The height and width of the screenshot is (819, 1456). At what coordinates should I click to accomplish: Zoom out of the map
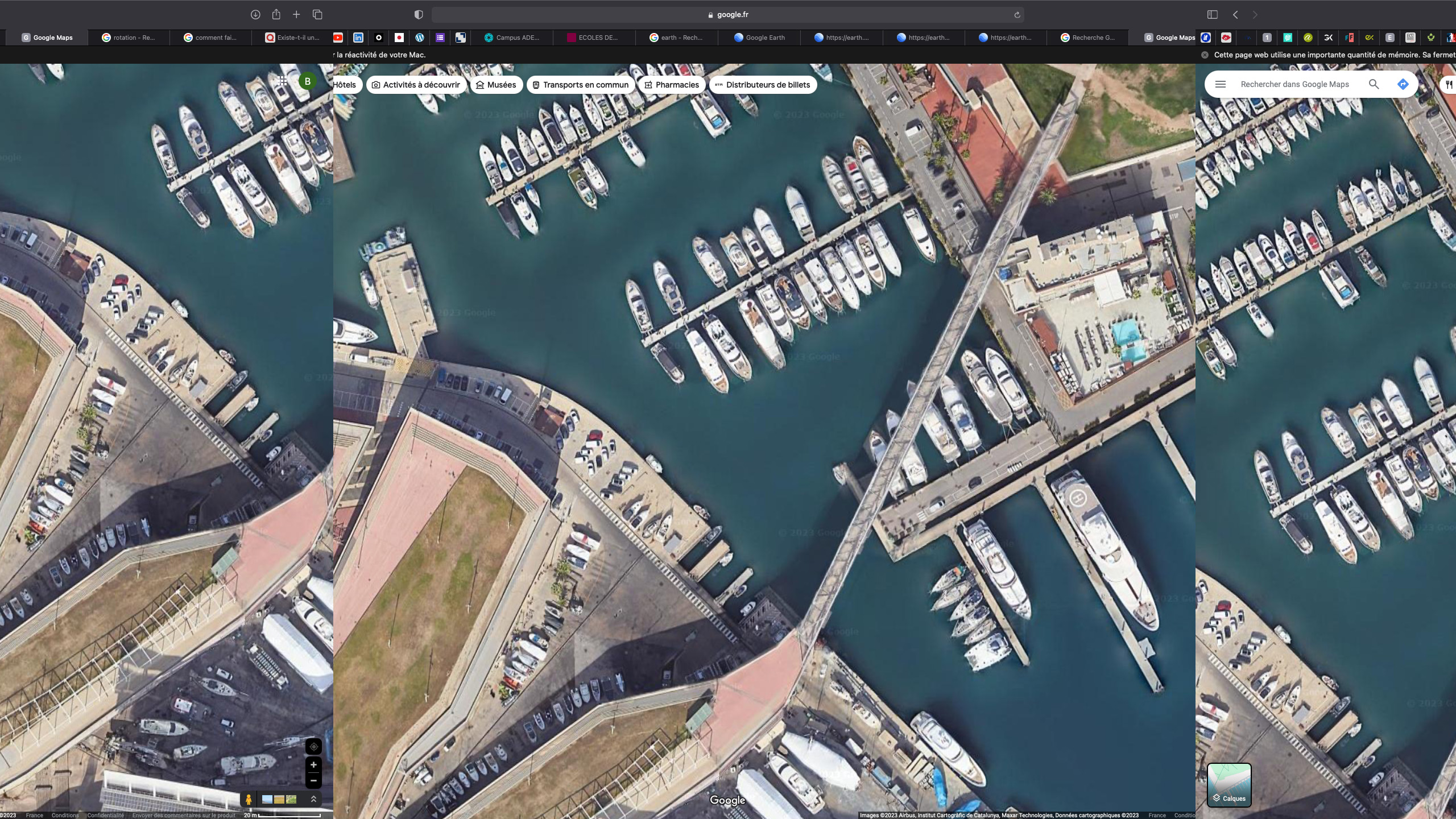pos(313,780)
